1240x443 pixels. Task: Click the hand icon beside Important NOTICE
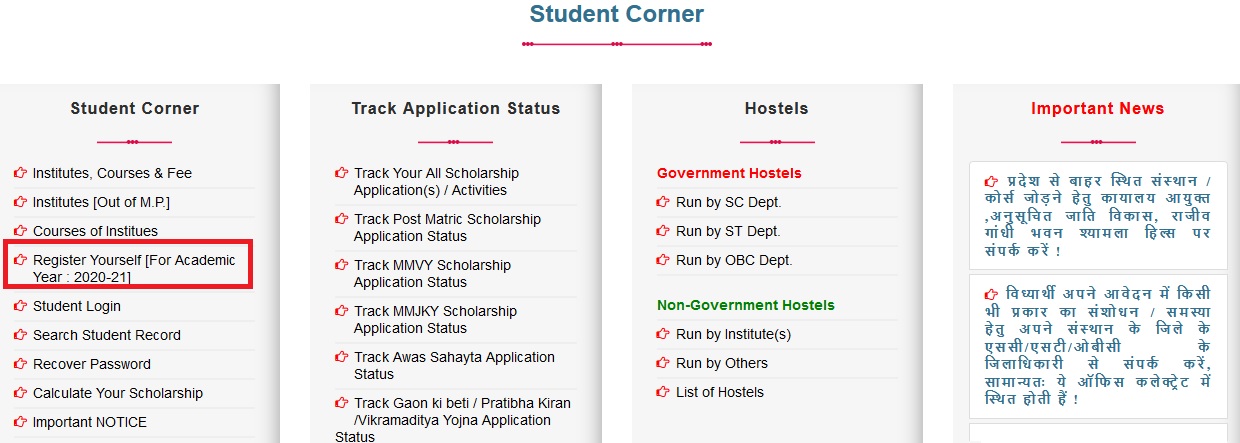(21, 422)
